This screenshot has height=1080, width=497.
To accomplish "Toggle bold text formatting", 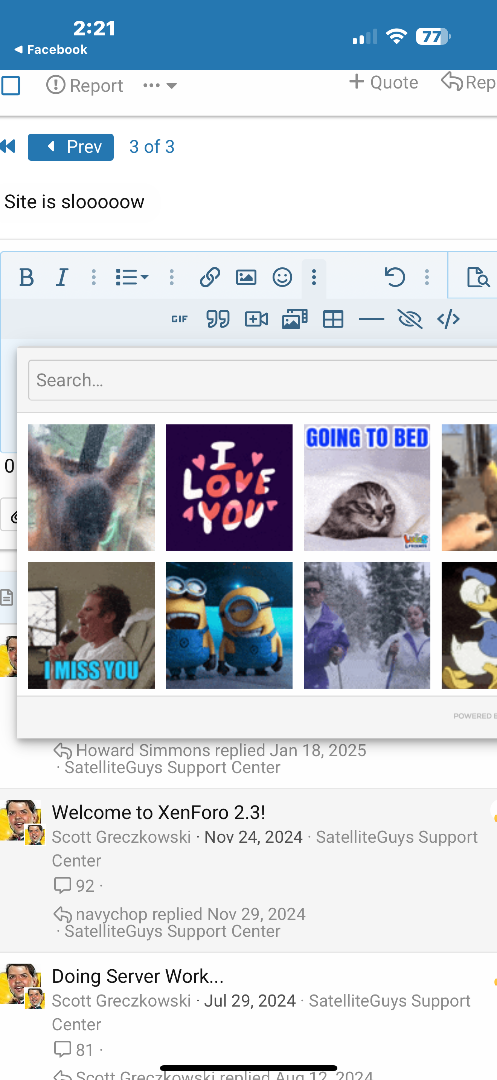I will (x=26, y=278).
